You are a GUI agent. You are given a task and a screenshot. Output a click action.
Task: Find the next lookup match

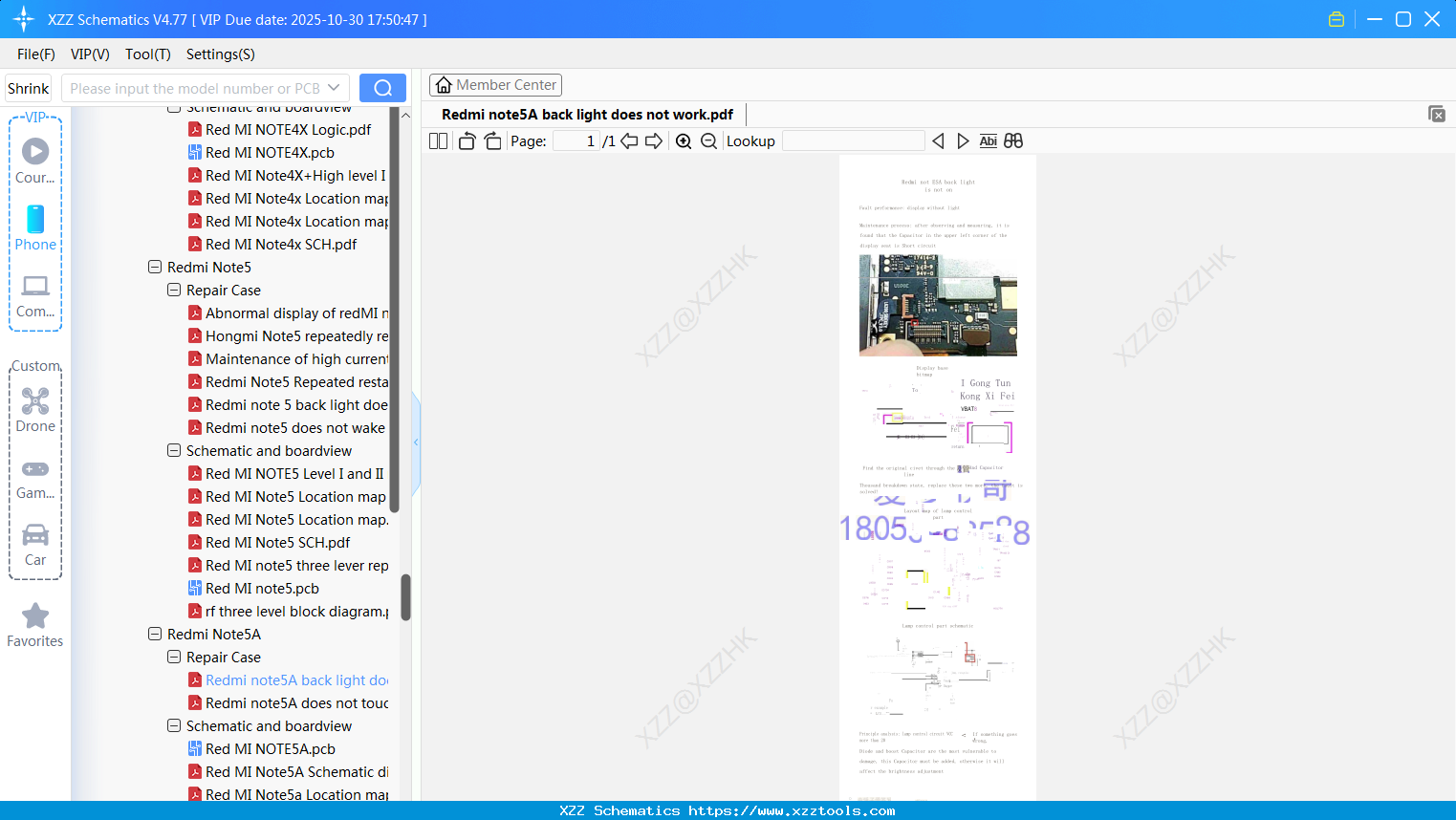tap(963, 140)
